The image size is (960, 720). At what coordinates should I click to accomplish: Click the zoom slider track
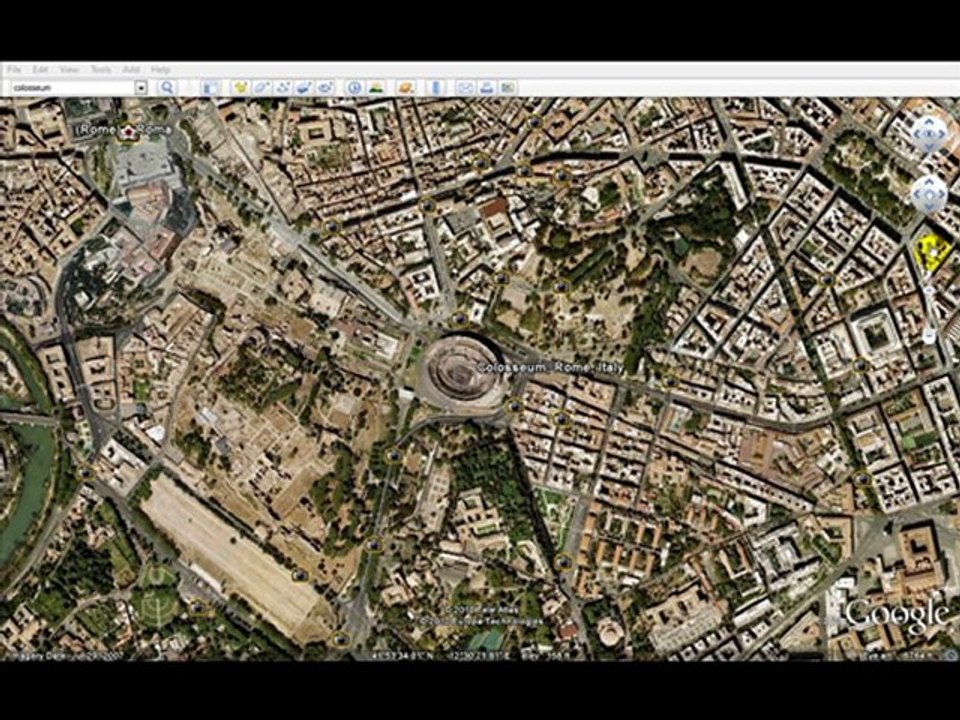[x=929, y=312]
